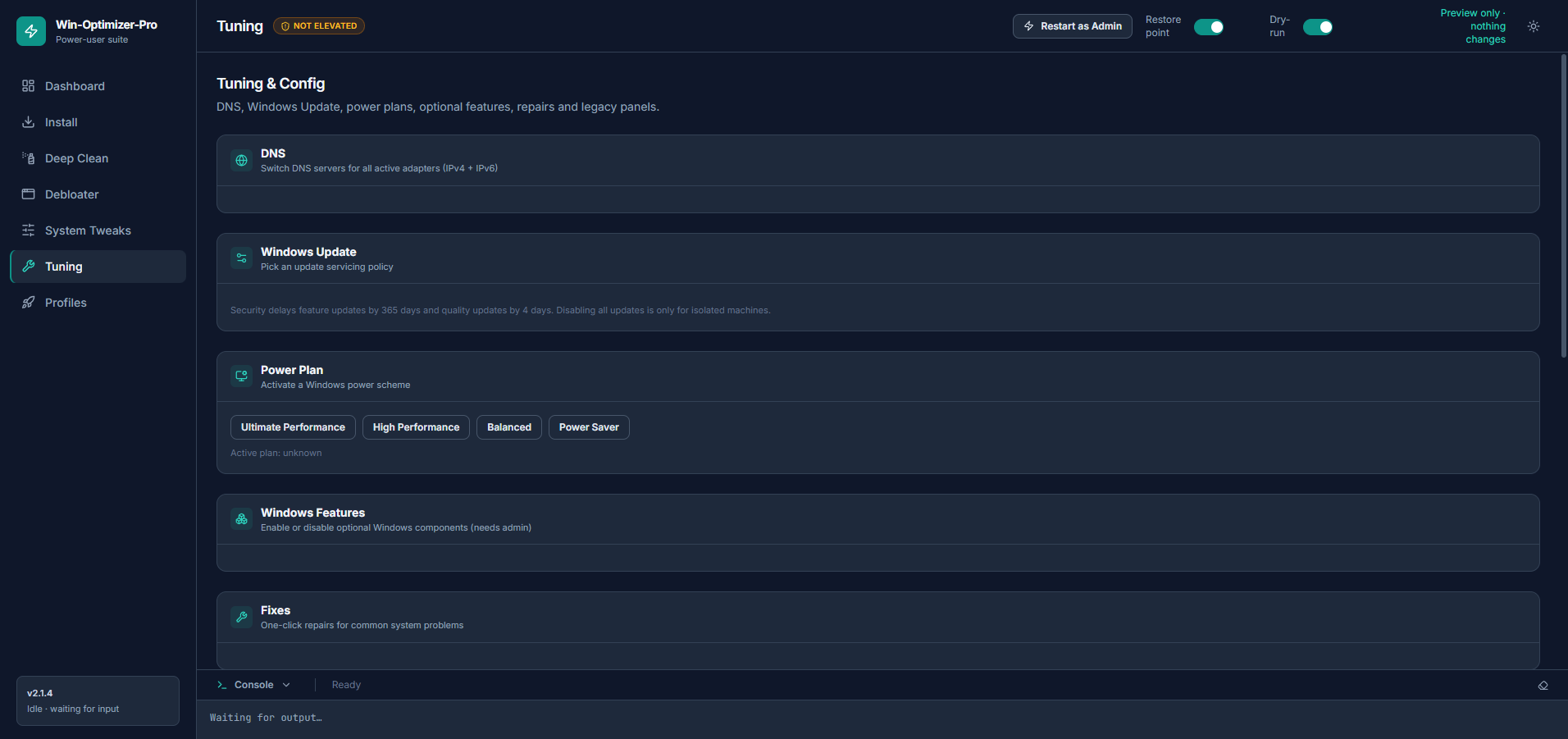Click the Win-Optimizer-Pro lightning logo icon
Viewport: 1568px width, 739px height.
pyautogui.click(x=31, y=31)
